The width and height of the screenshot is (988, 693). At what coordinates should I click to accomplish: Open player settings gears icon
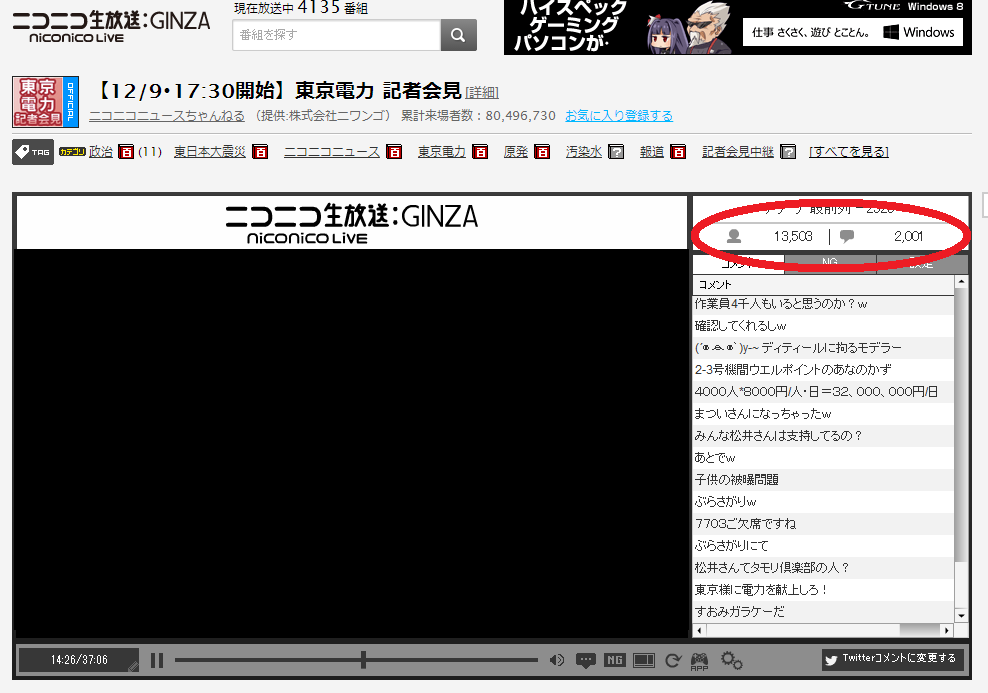732,660
